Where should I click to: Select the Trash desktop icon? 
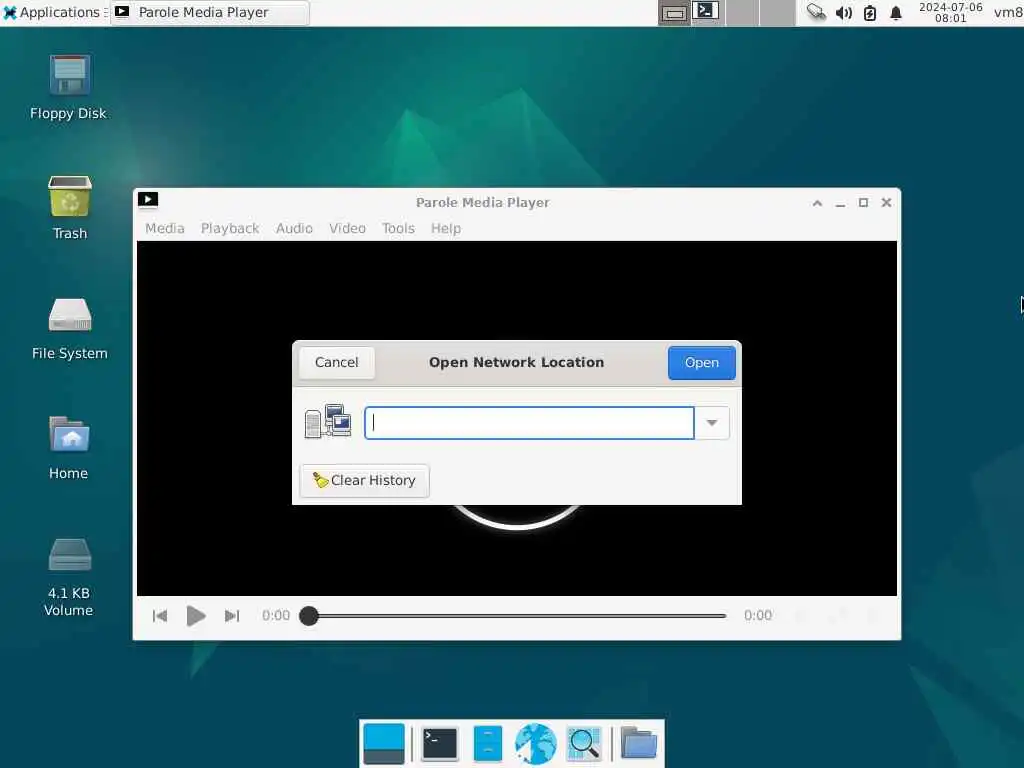70,208
